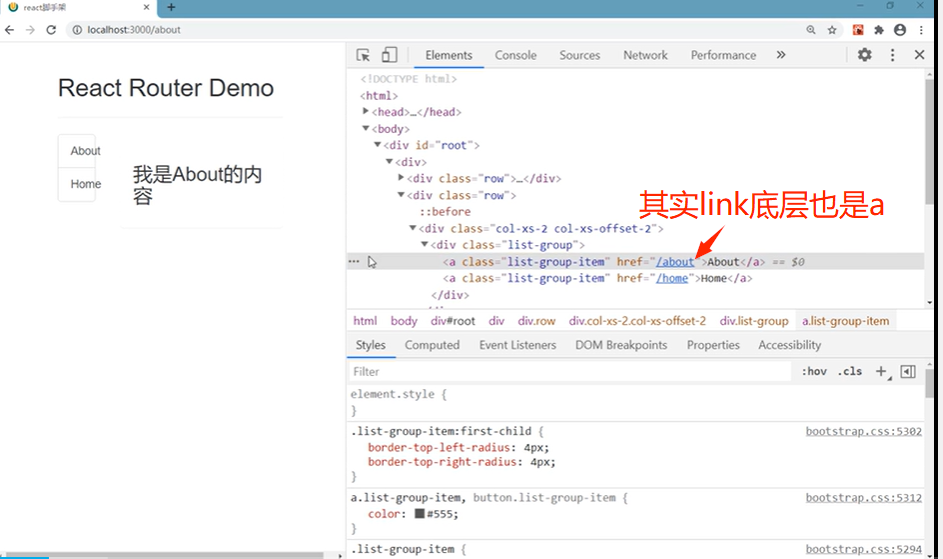
Task: Select the Home anchor row in DOM tree
Action: [598, 278]
